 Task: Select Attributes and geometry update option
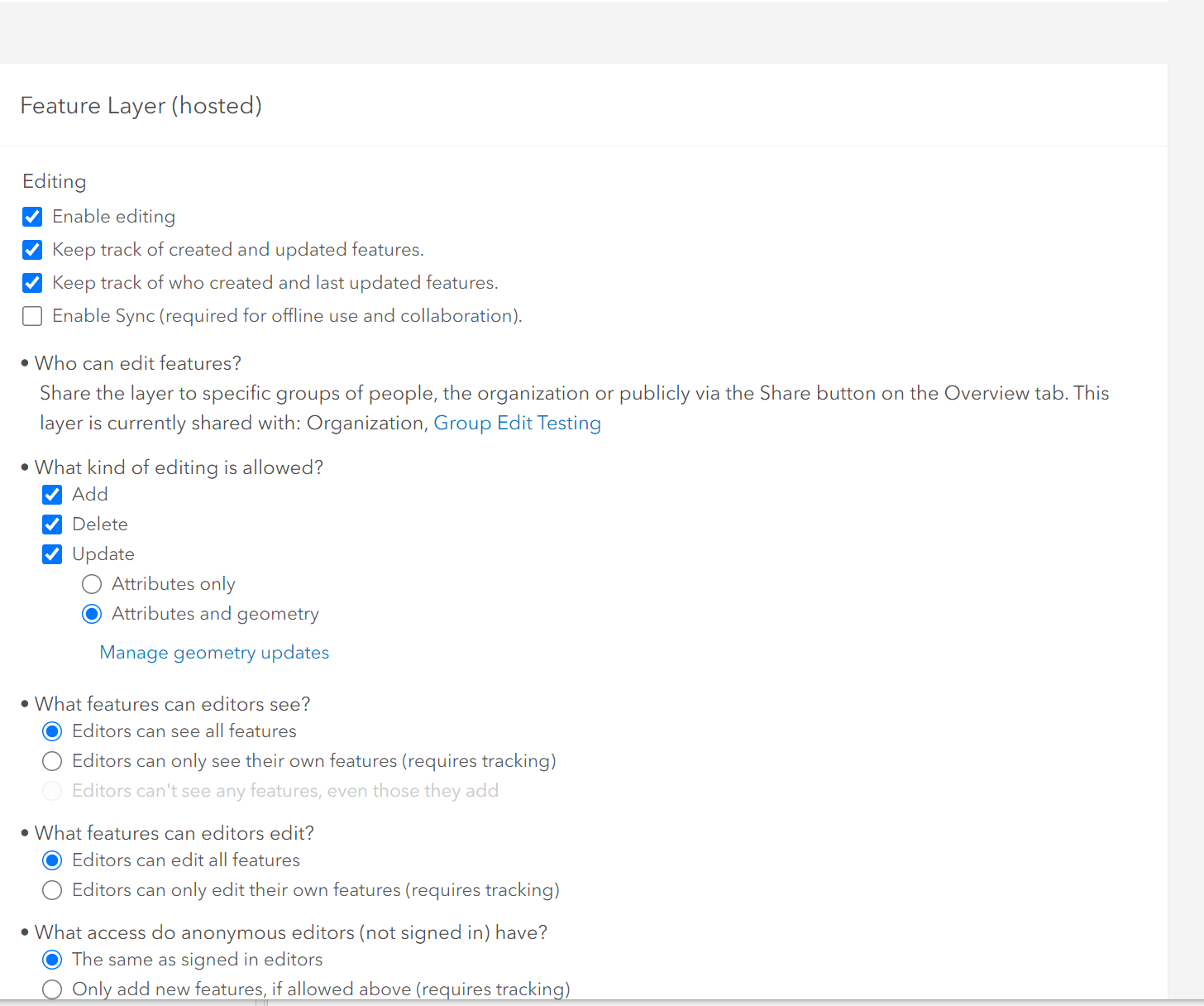[x=92, y=613]
